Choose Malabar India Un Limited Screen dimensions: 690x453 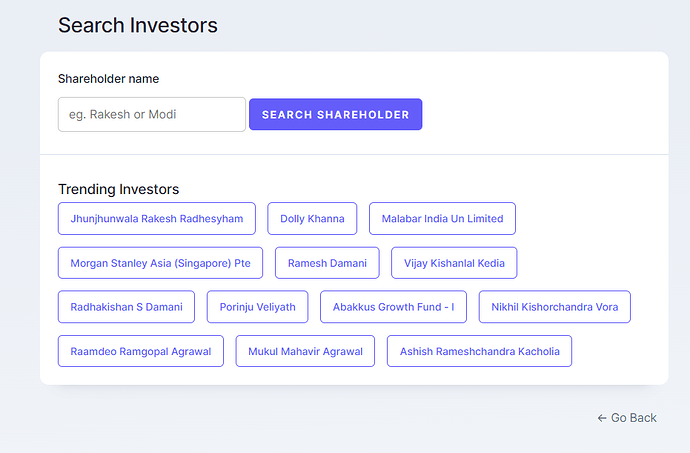coord(442,218)
